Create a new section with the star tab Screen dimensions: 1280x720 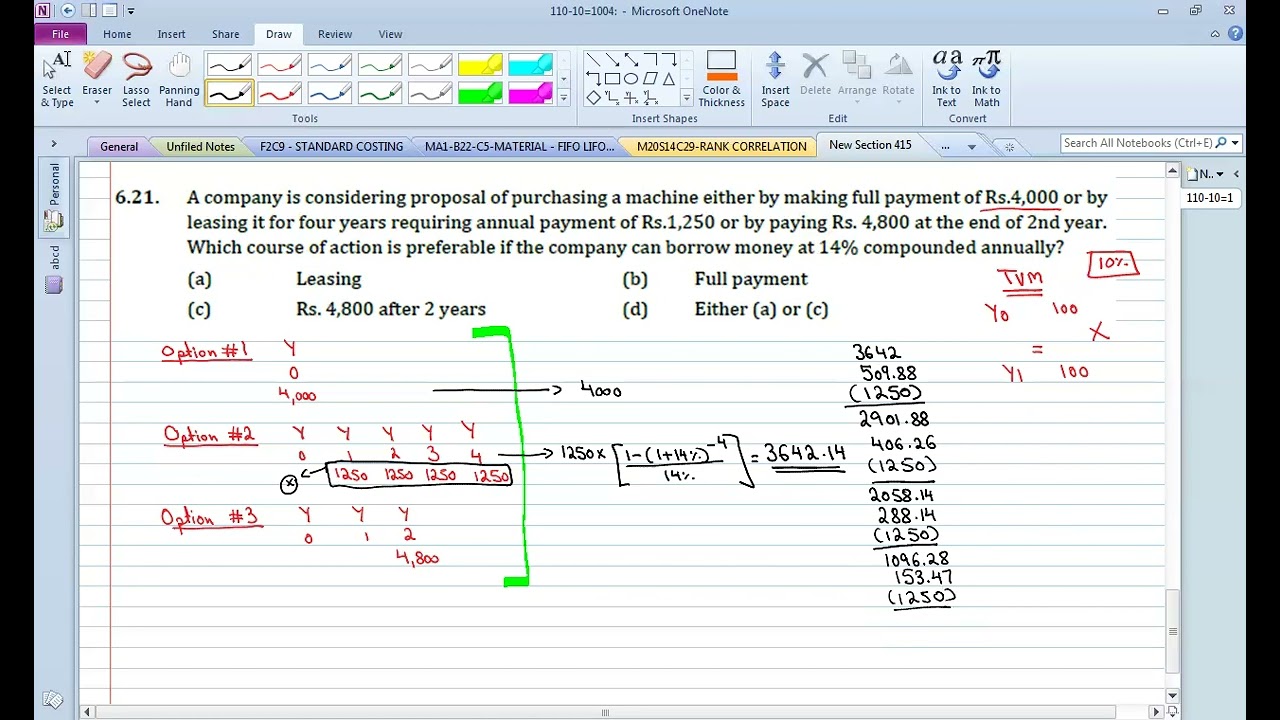click(x=1009, y=147)
